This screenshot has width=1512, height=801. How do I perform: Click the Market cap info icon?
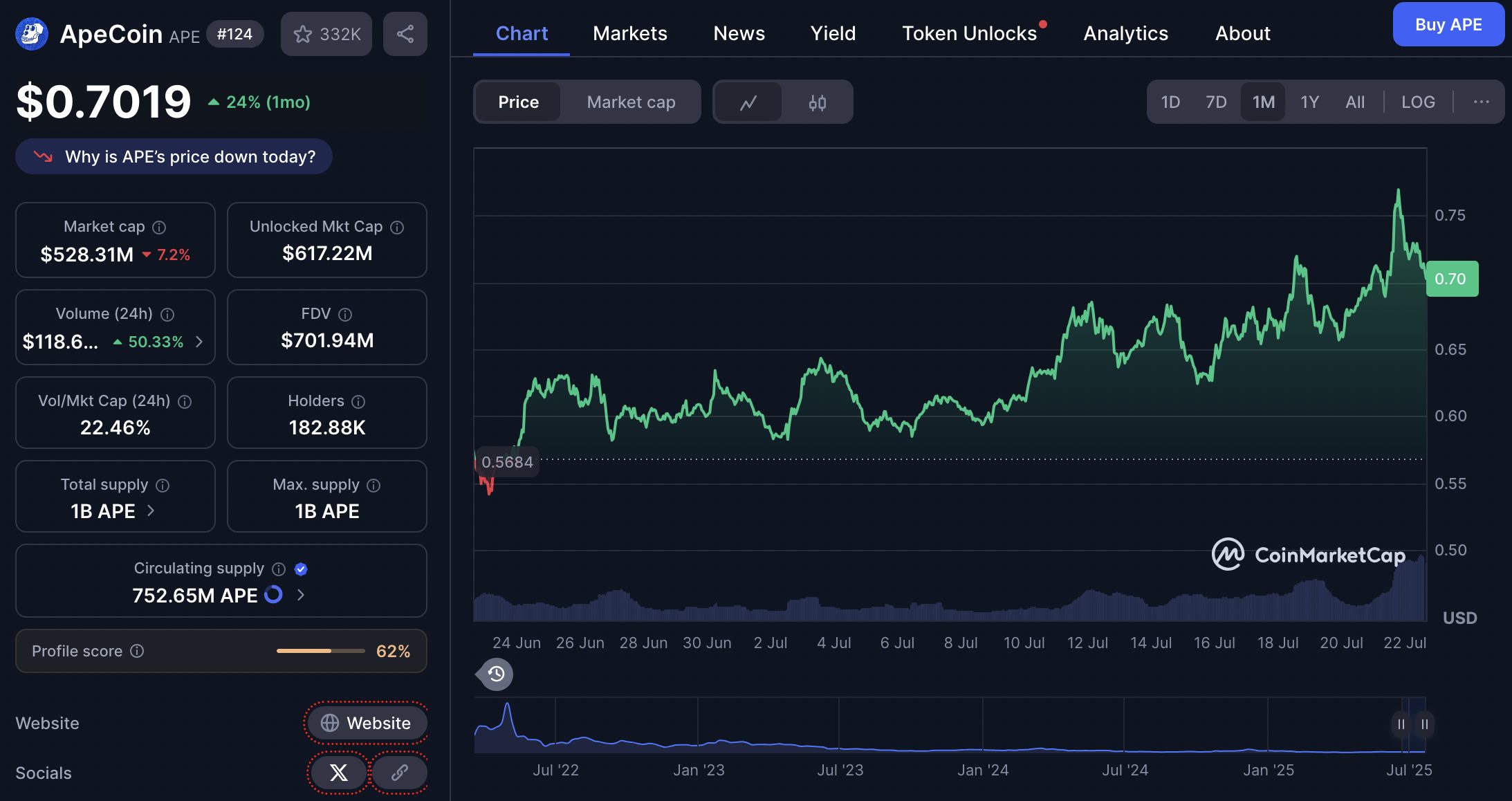click(159, 227)
